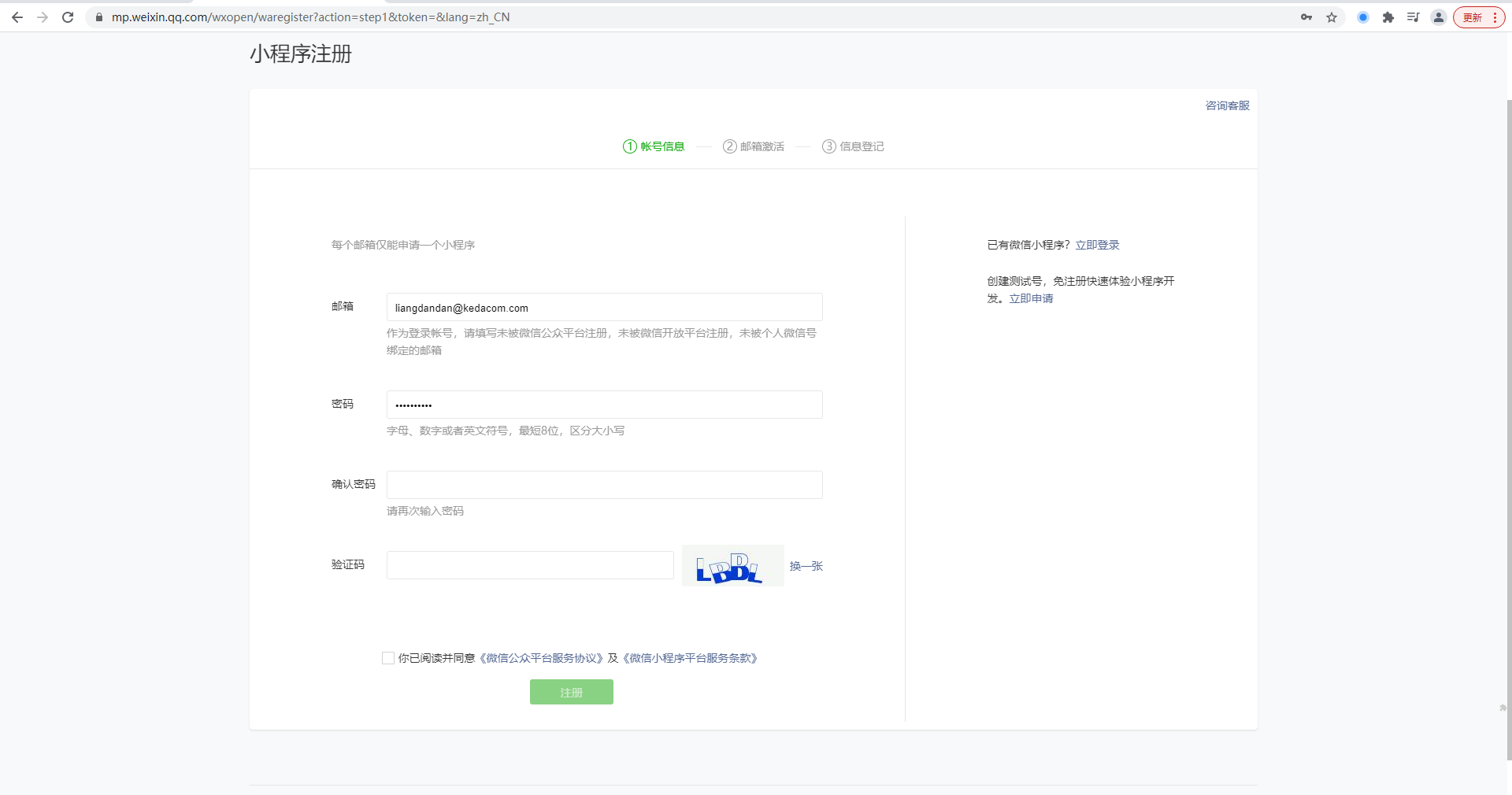Go forward in browser history
Screen dimensions: 1512x795
pos(43,17)
